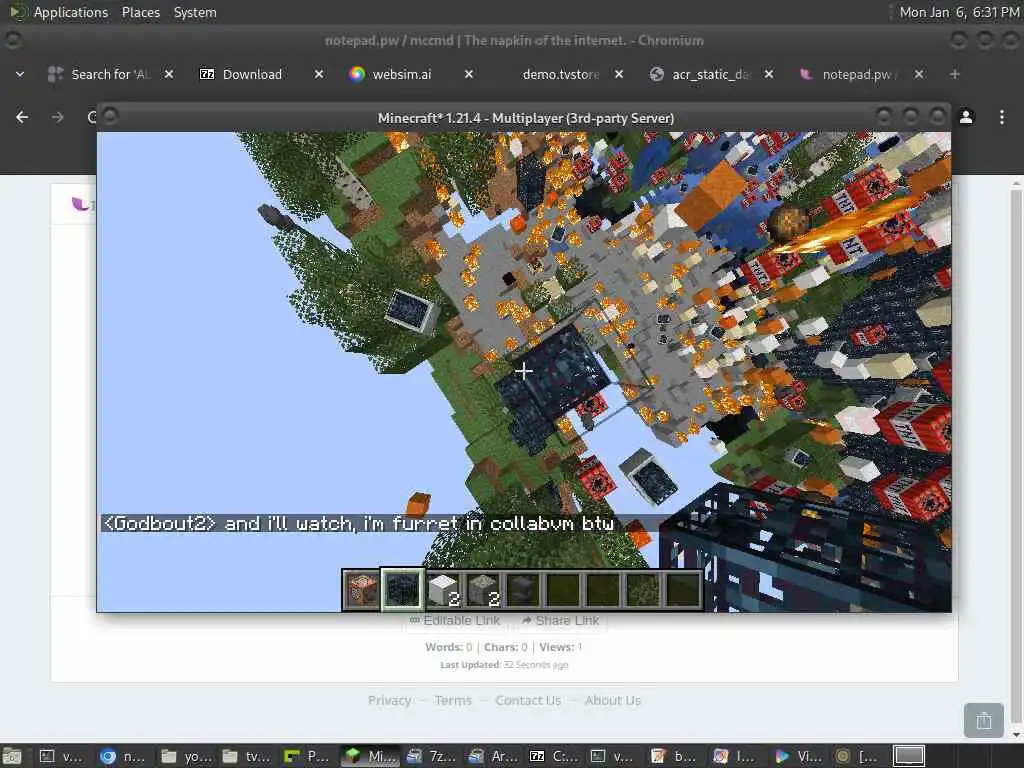Switch to the Minecraft 'Mi...' taskbar item
1024x768 pixels.
pyautogui.click(x=370, y=756)
